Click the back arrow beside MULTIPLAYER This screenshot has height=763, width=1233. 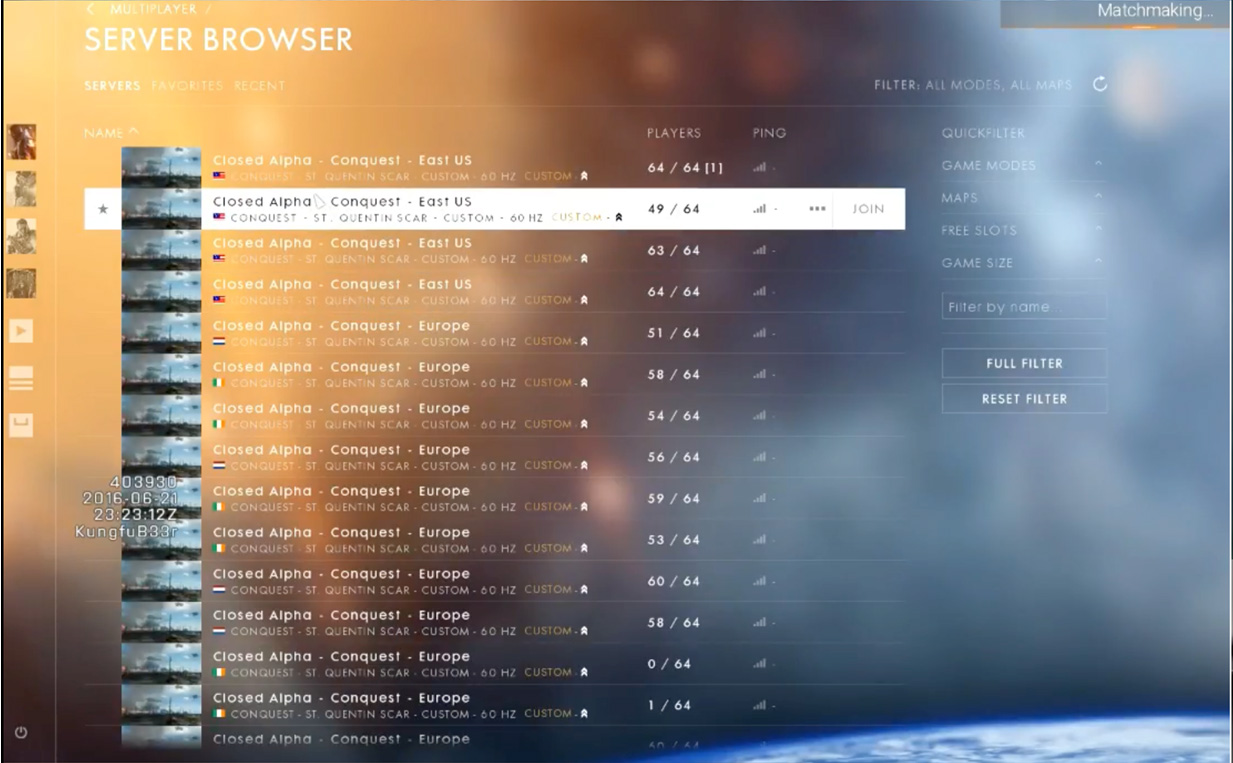coord(91,9)
